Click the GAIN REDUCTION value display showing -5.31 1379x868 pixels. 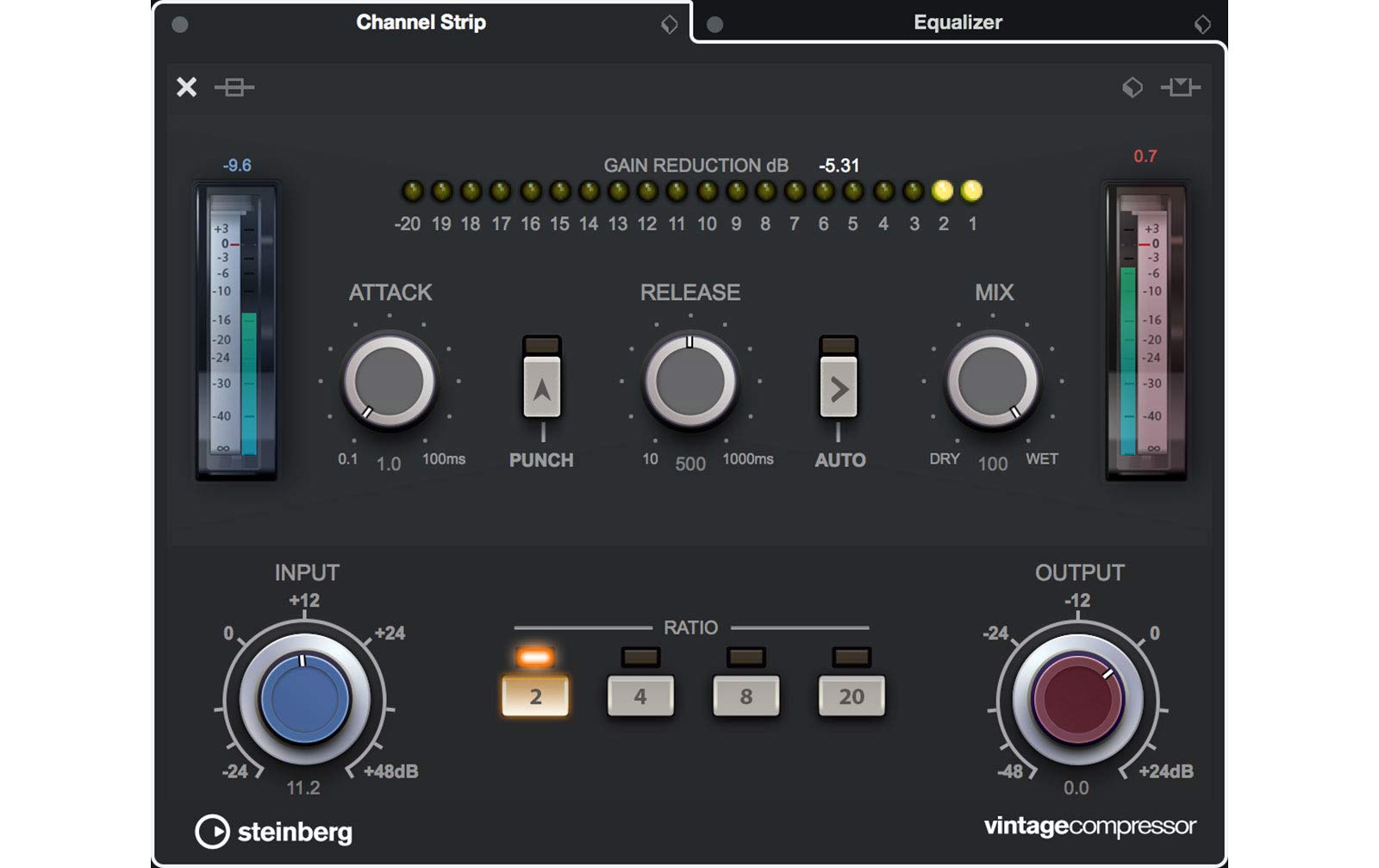(x=837, y=165)
